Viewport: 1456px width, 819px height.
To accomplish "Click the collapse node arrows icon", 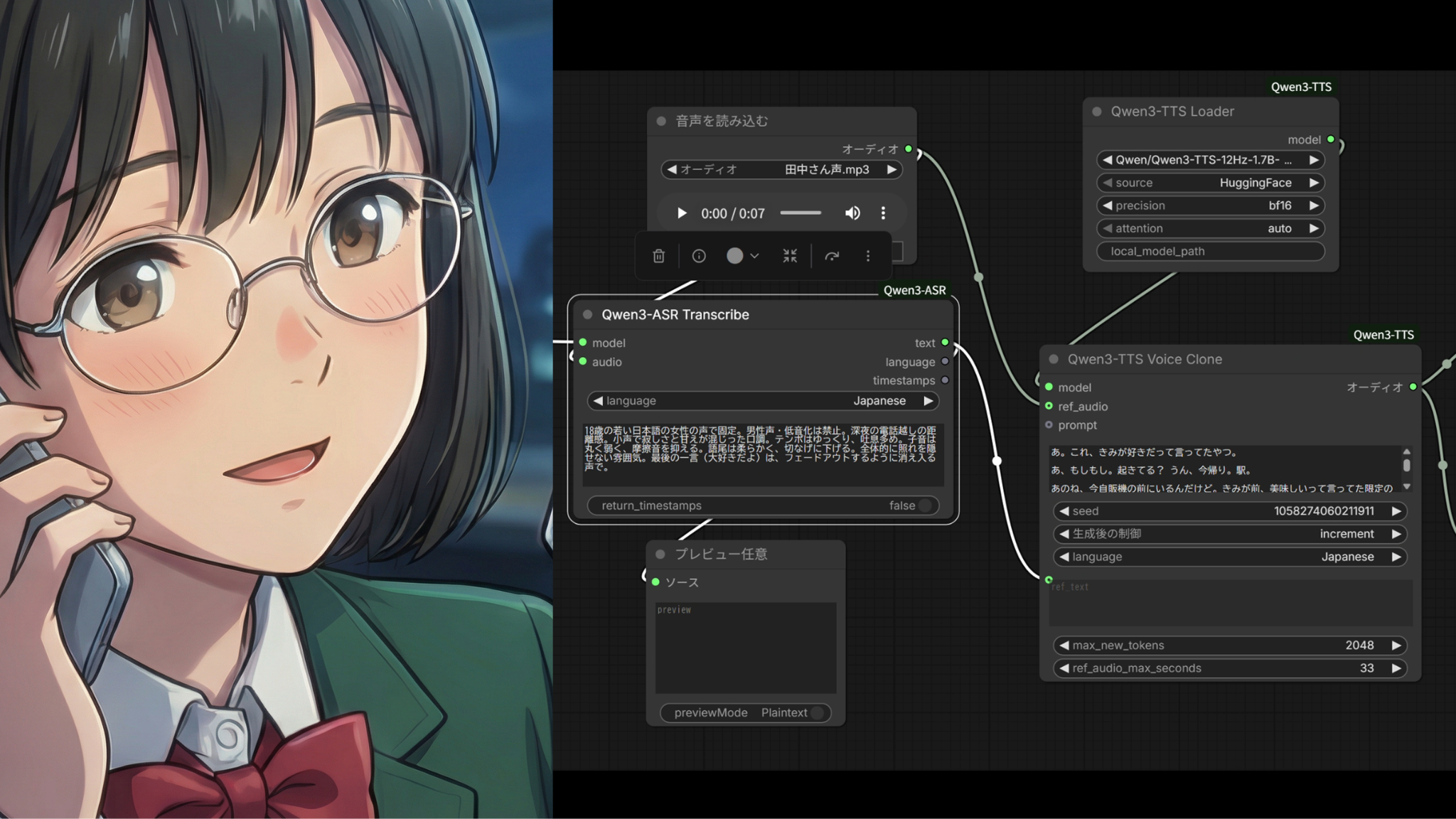I will coord(790,256).
